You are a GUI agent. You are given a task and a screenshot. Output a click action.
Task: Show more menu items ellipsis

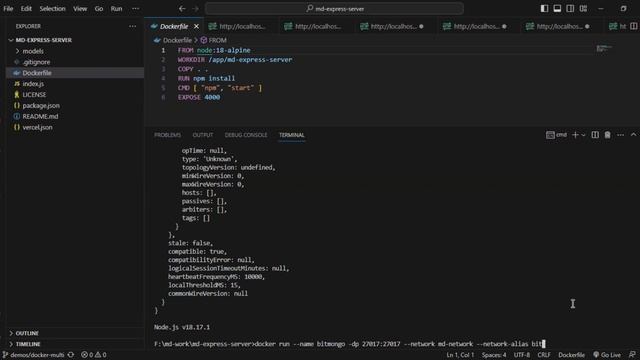pos(136,9)
